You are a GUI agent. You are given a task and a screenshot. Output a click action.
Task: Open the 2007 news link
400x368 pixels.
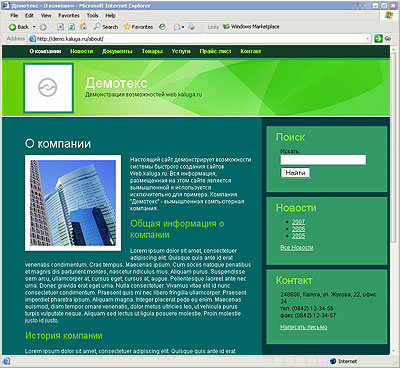click(298, 222)
